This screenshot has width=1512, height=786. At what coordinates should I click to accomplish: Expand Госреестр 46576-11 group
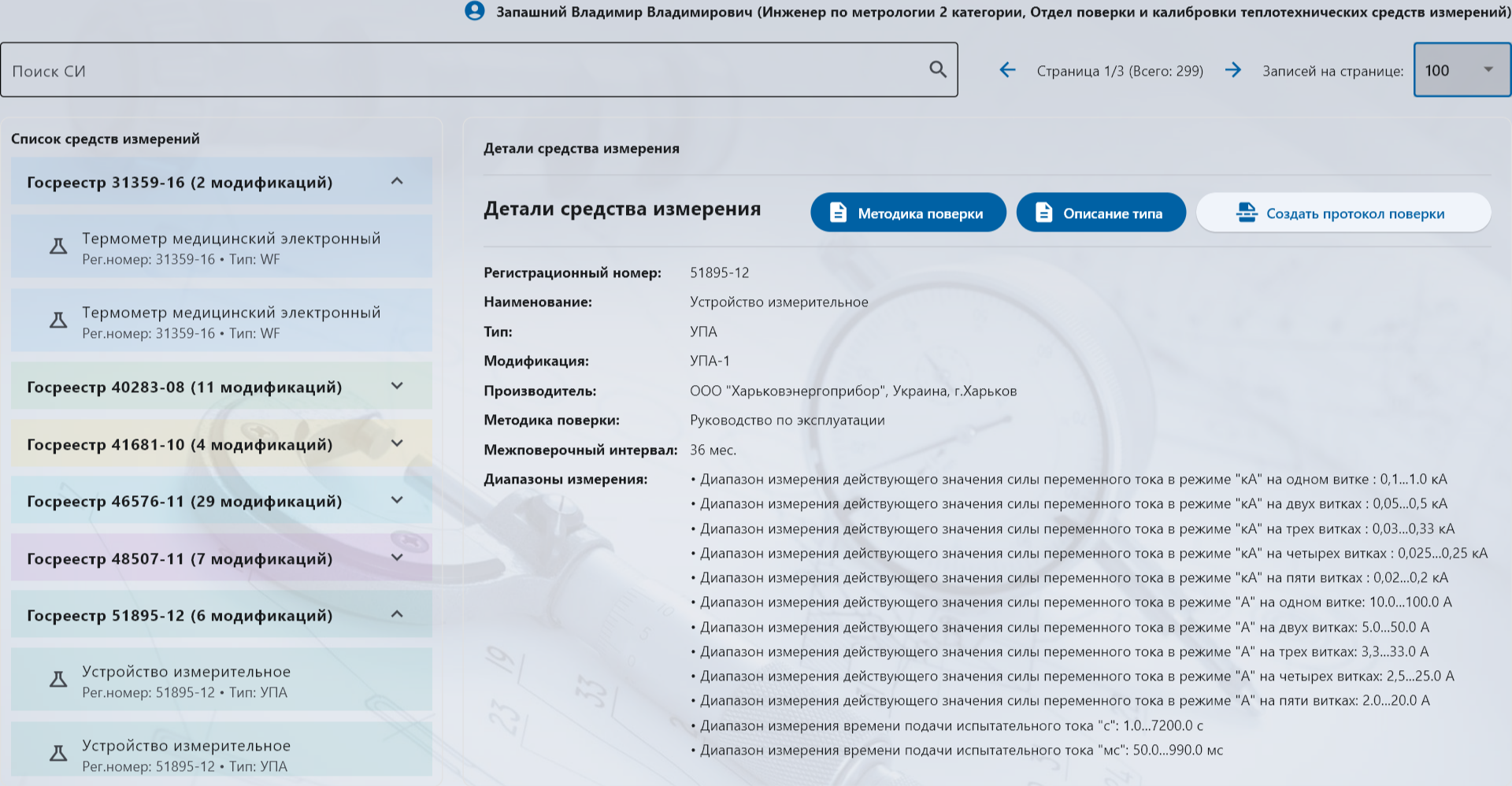click(397, 500)
